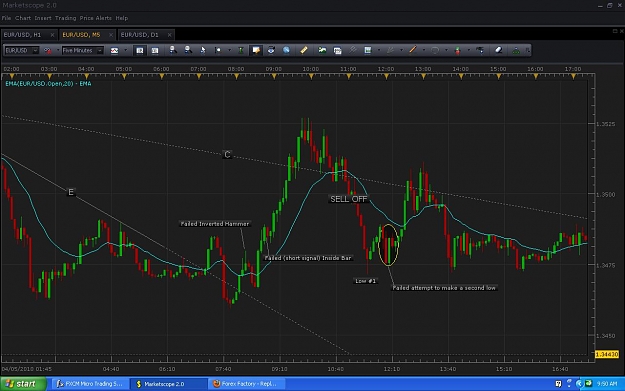This screenshot has width=625, height=391.
Task: Open the Five Minutes timeframe dropdown
Action: (83, 51)
